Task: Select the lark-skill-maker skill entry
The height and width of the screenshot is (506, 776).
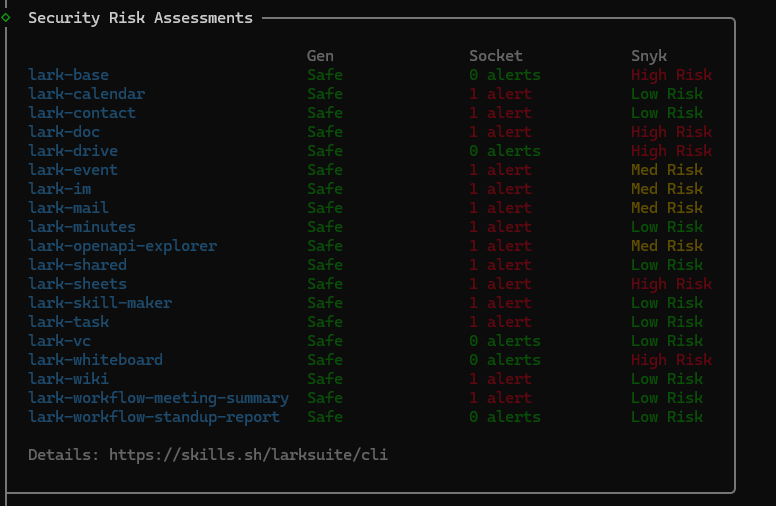Action: tap(100, 303)
